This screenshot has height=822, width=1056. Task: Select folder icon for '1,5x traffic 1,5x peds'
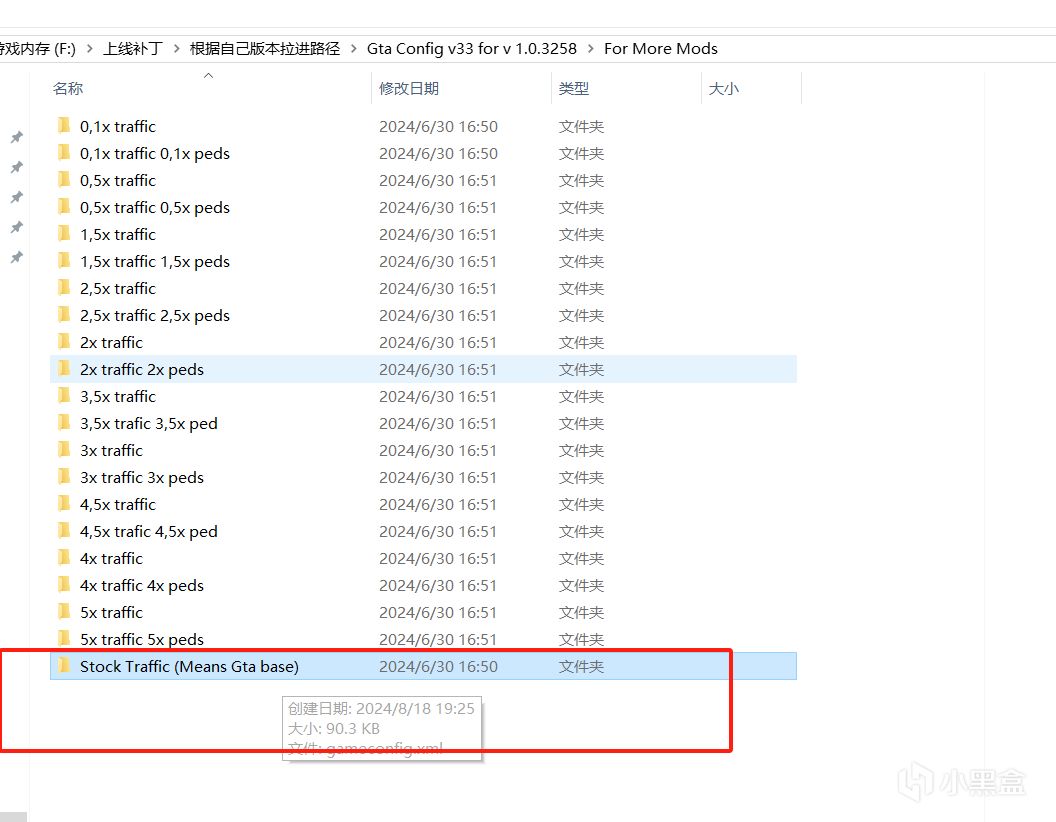tap(64, 261)
